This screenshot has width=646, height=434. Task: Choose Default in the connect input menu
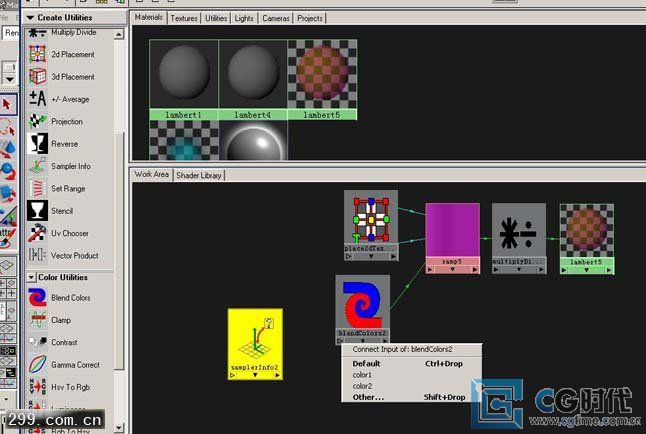(411, 364)
